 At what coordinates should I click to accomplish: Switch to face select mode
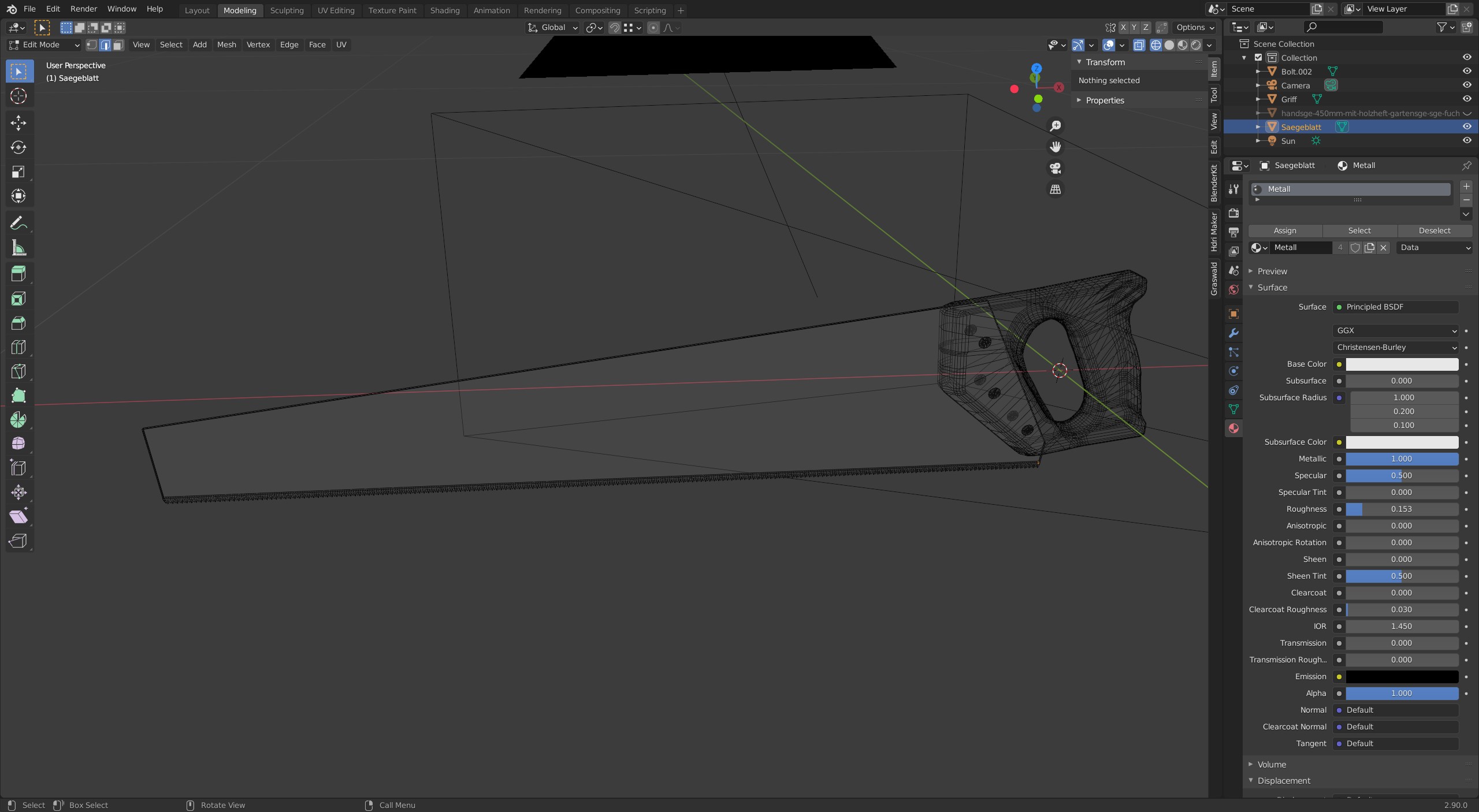pyautogui.click(x=118, y=45)
